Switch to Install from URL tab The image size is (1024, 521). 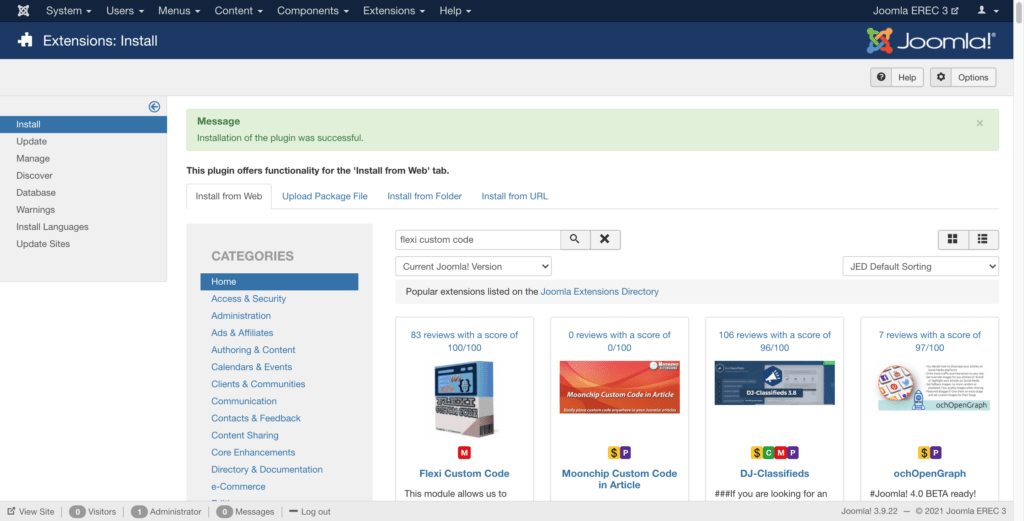tap(514, 196)
